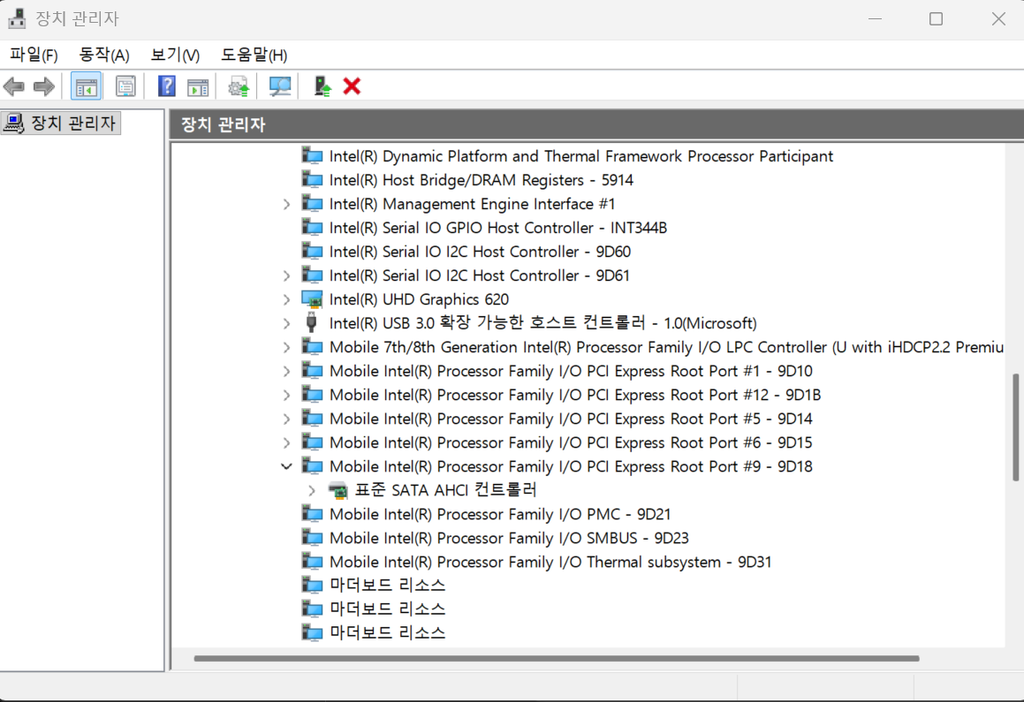This screenshot has height=702, width=1024.
Task: Select PCI Express Root Port #9 - 9D18 label
Action: click(x=571, y=466)
